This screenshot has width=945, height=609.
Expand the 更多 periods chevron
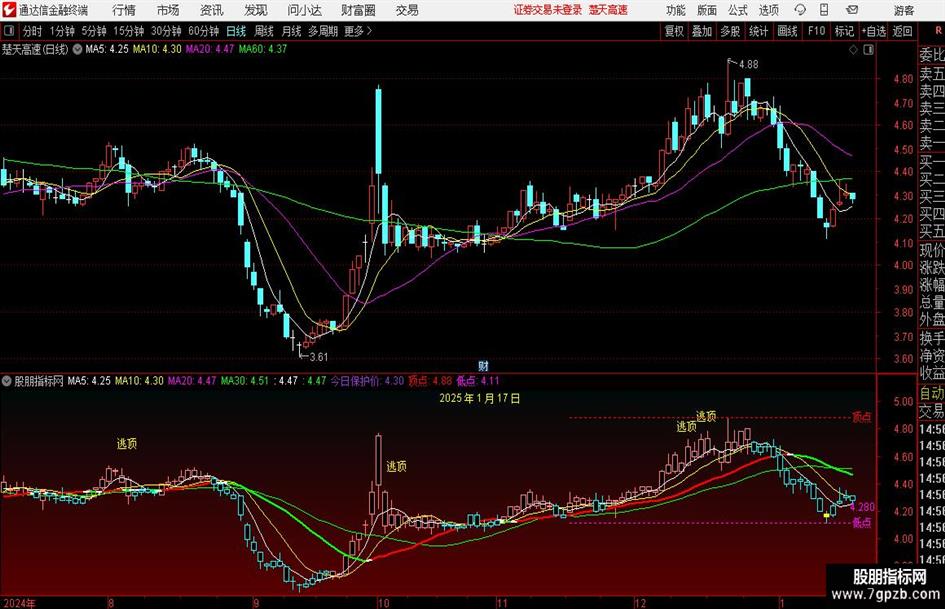click(x=369, y=31)
